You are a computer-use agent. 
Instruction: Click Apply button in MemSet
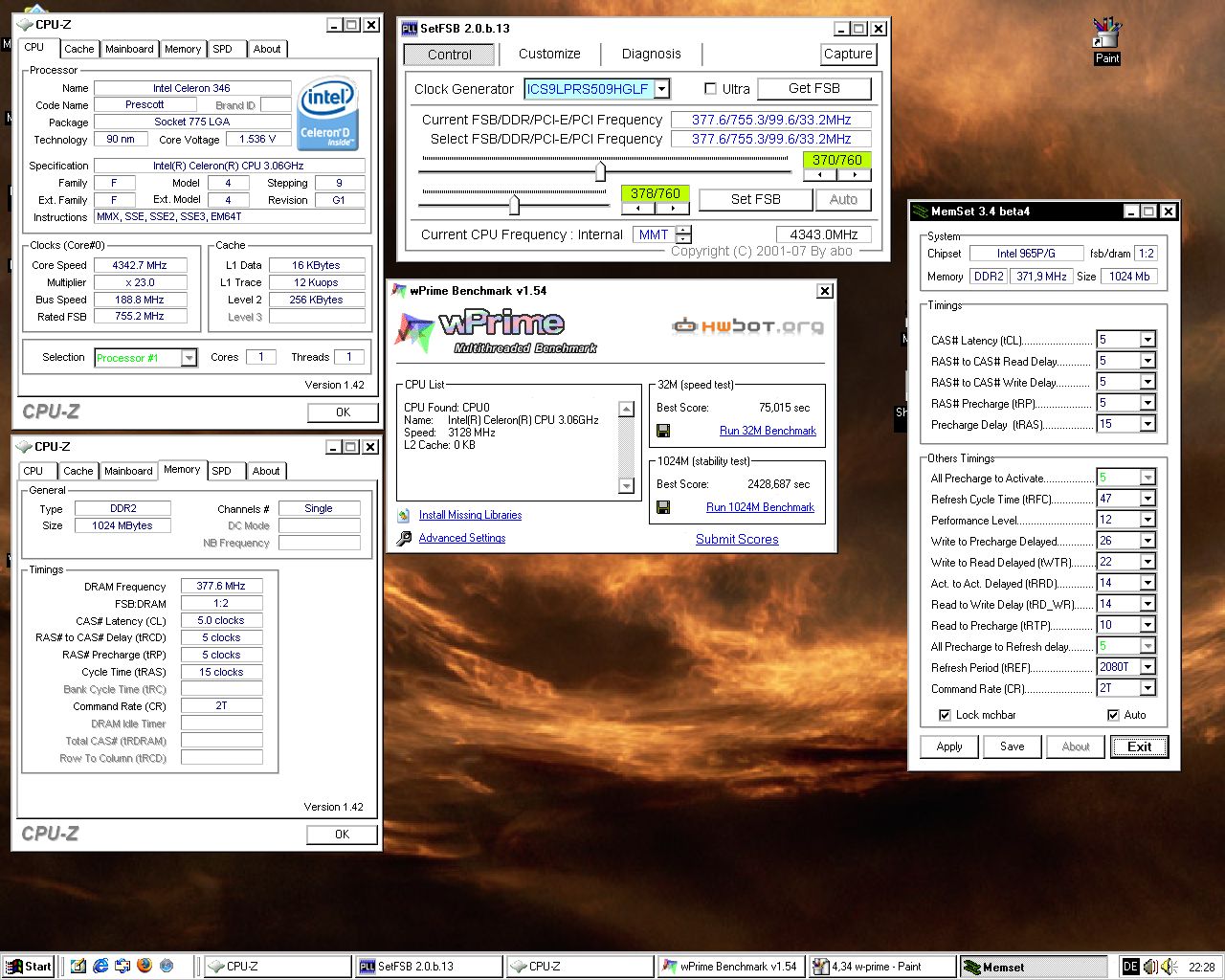tap(949, 746)
